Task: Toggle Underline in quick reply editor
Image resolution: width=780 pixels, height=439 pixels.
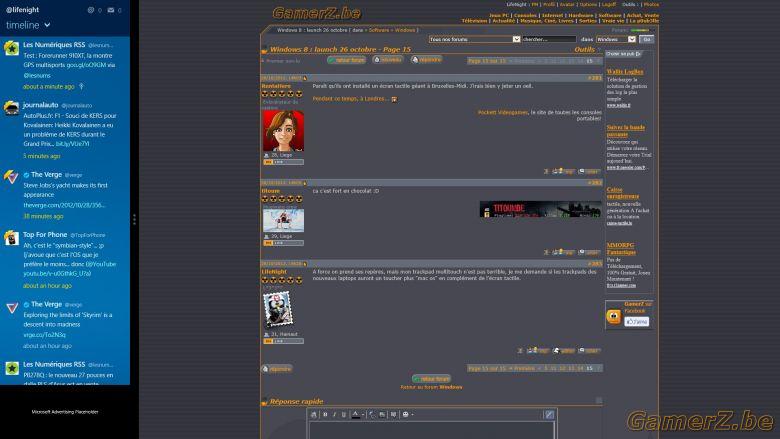Action: tap(343, 415)
